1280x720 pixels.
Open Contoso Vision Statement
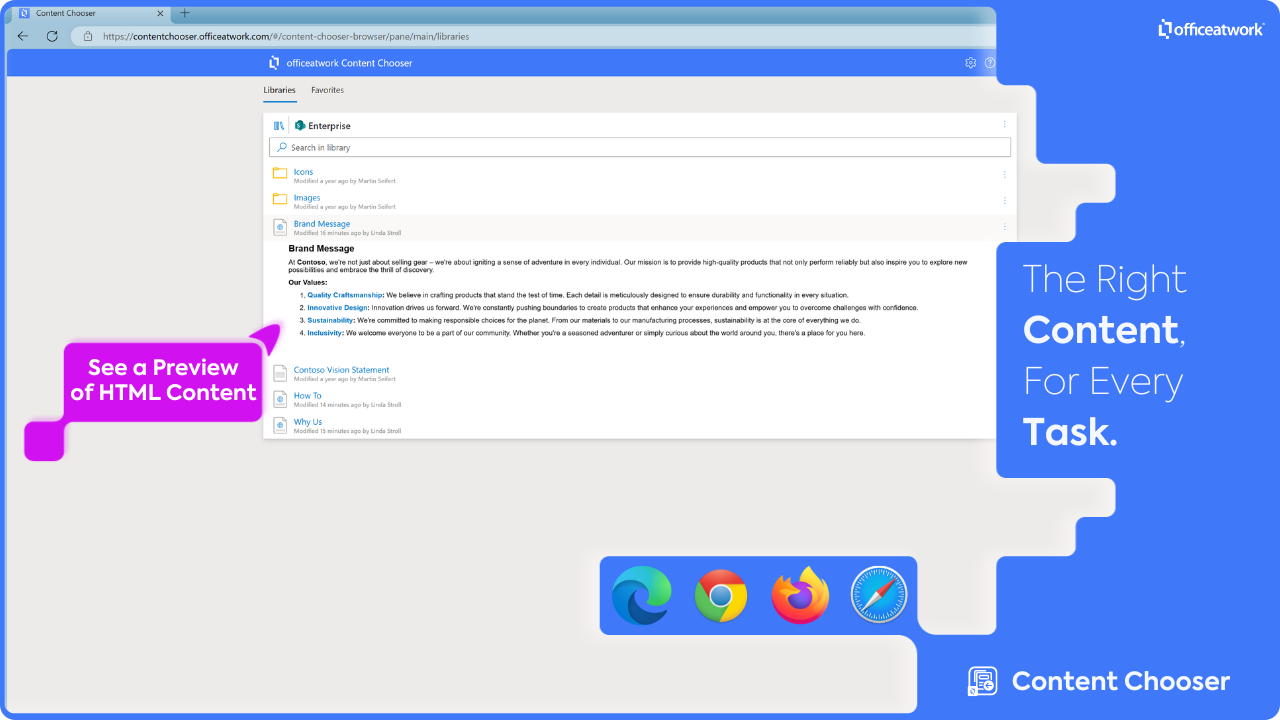pyautogui.click(x=341, y=370)
